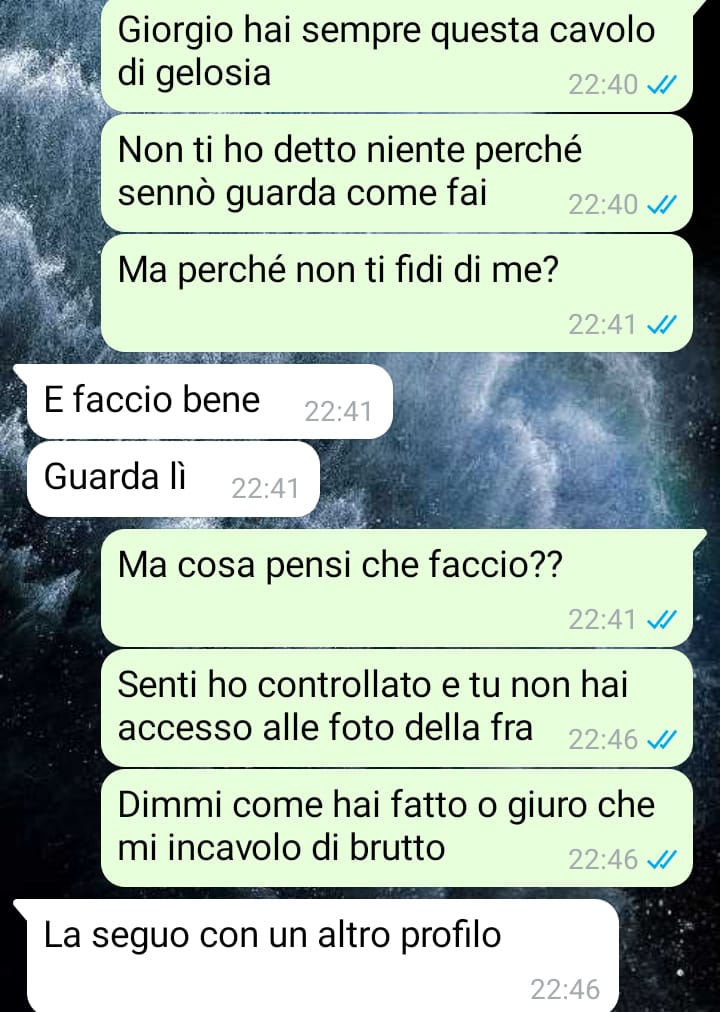This screenshot has width=720, height=1012.
Task: Click the read ticks beside 'foto della fra'
Action: coord(661,740)
